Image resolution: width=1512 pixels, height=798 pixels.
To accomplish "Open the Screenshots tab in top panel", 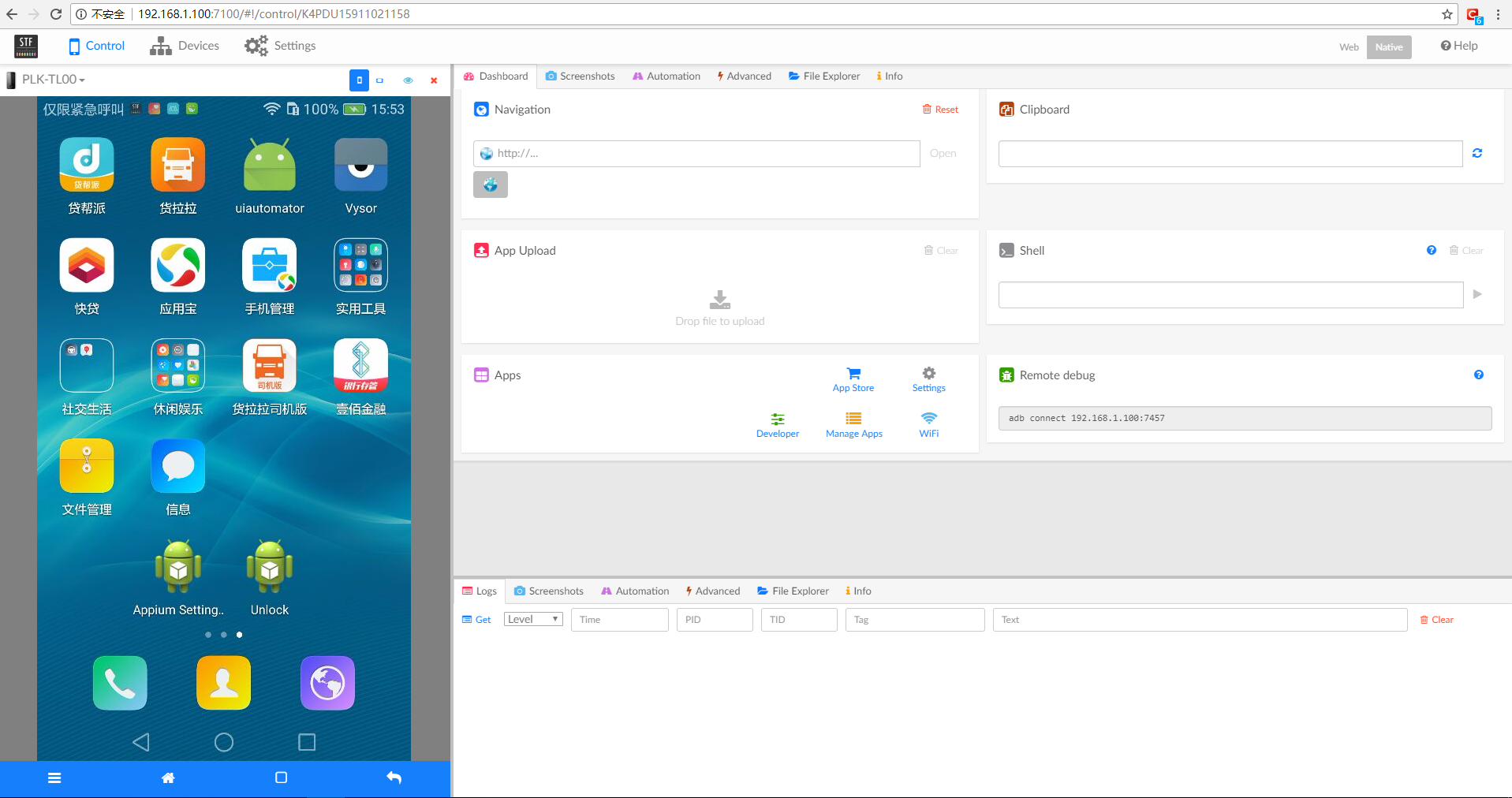I will point(580,76).
